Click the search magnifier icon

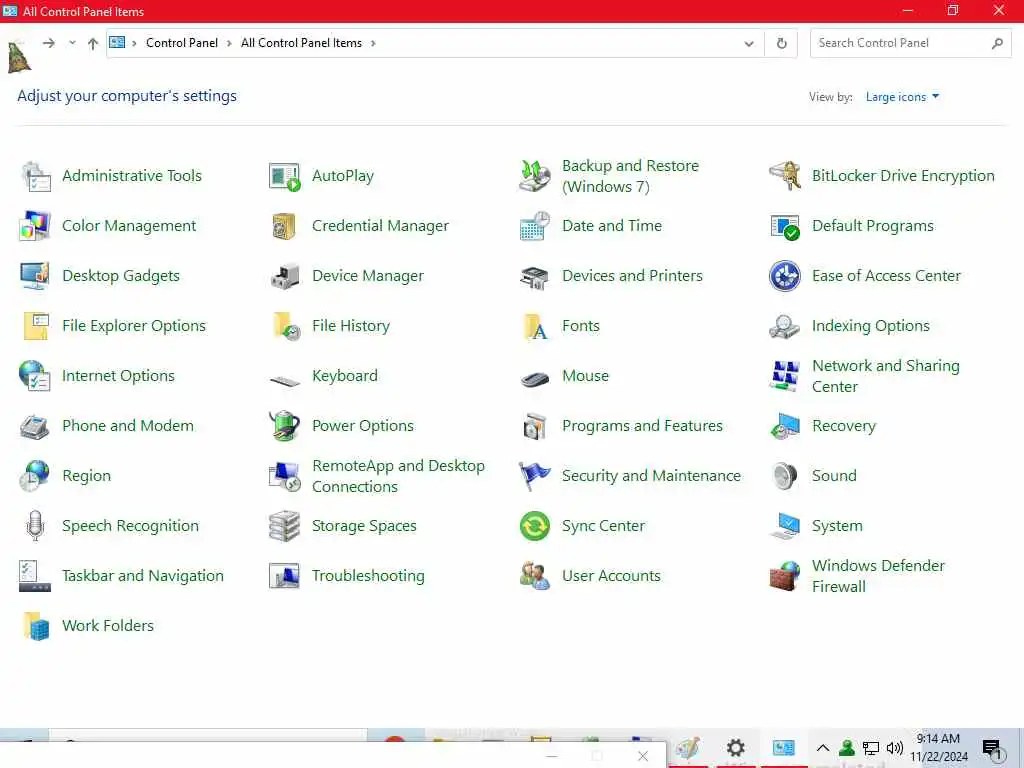[997, 44]
